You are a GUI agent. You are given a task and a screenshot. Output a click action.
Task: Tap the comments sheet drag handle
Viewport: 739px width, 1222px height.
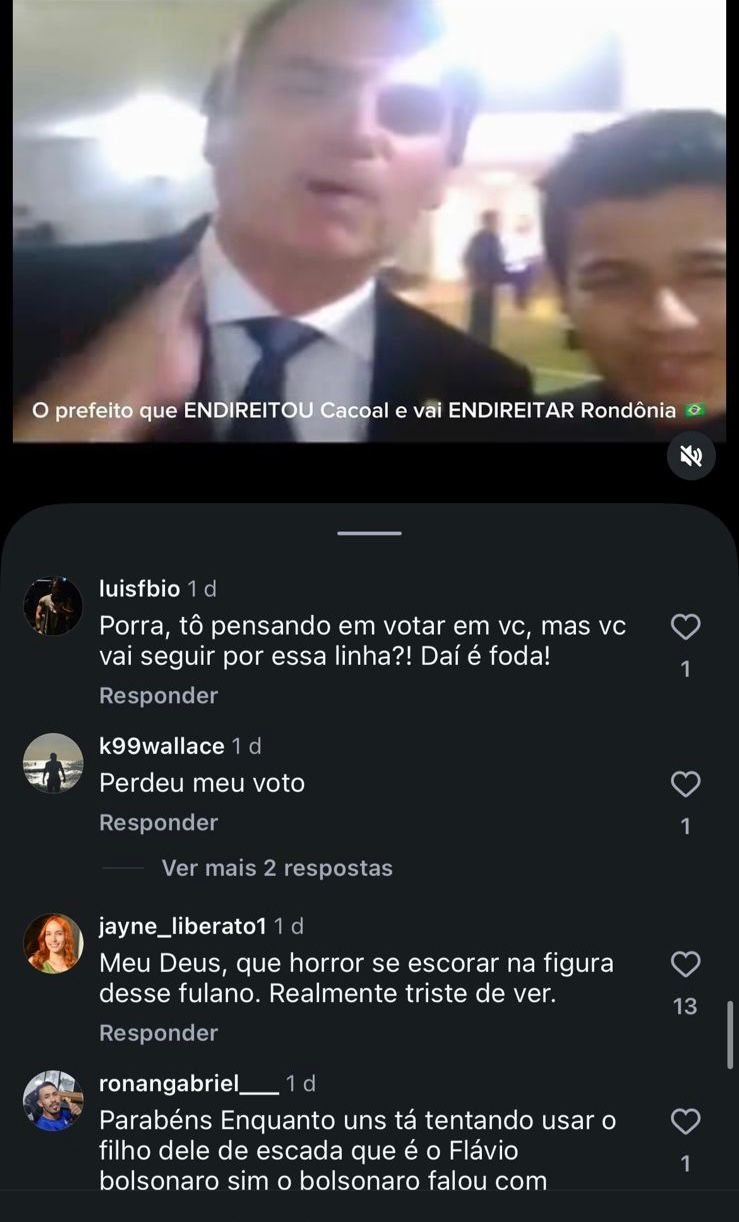pyautogui.click(x=369, y=533)
